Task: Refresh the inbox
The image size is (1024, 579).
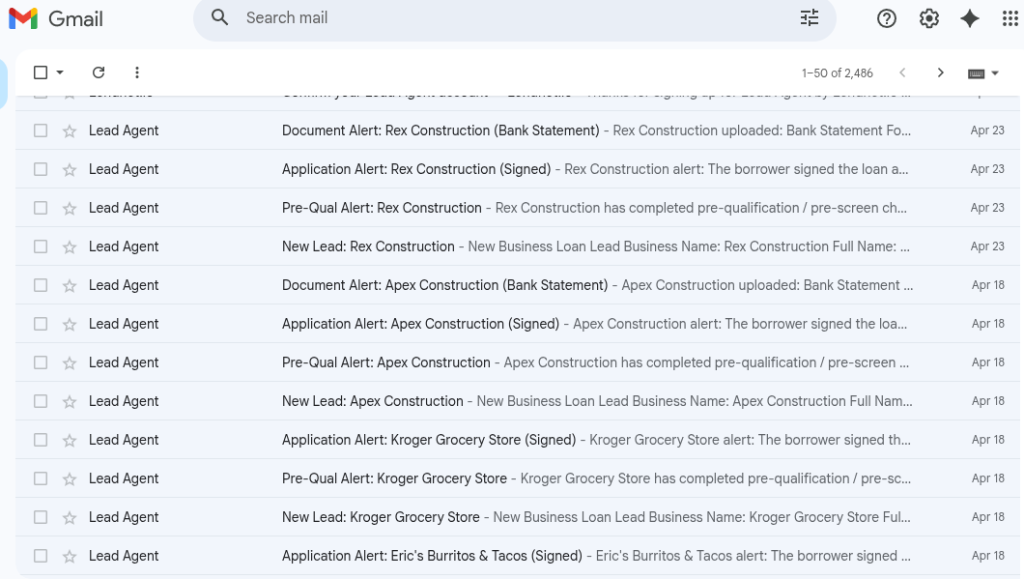Action: pos(99,72)
